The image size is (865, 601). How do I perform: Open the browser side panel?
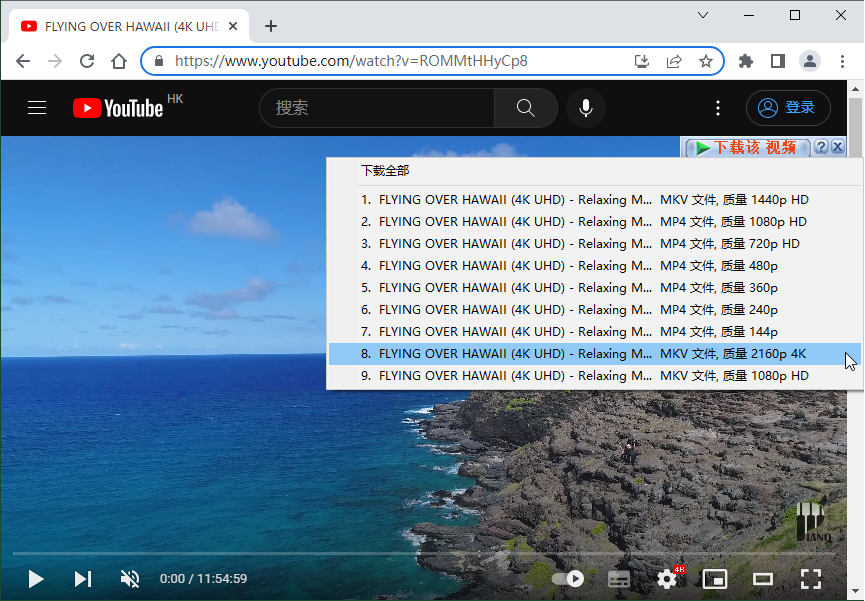click(x=778, y=61)
